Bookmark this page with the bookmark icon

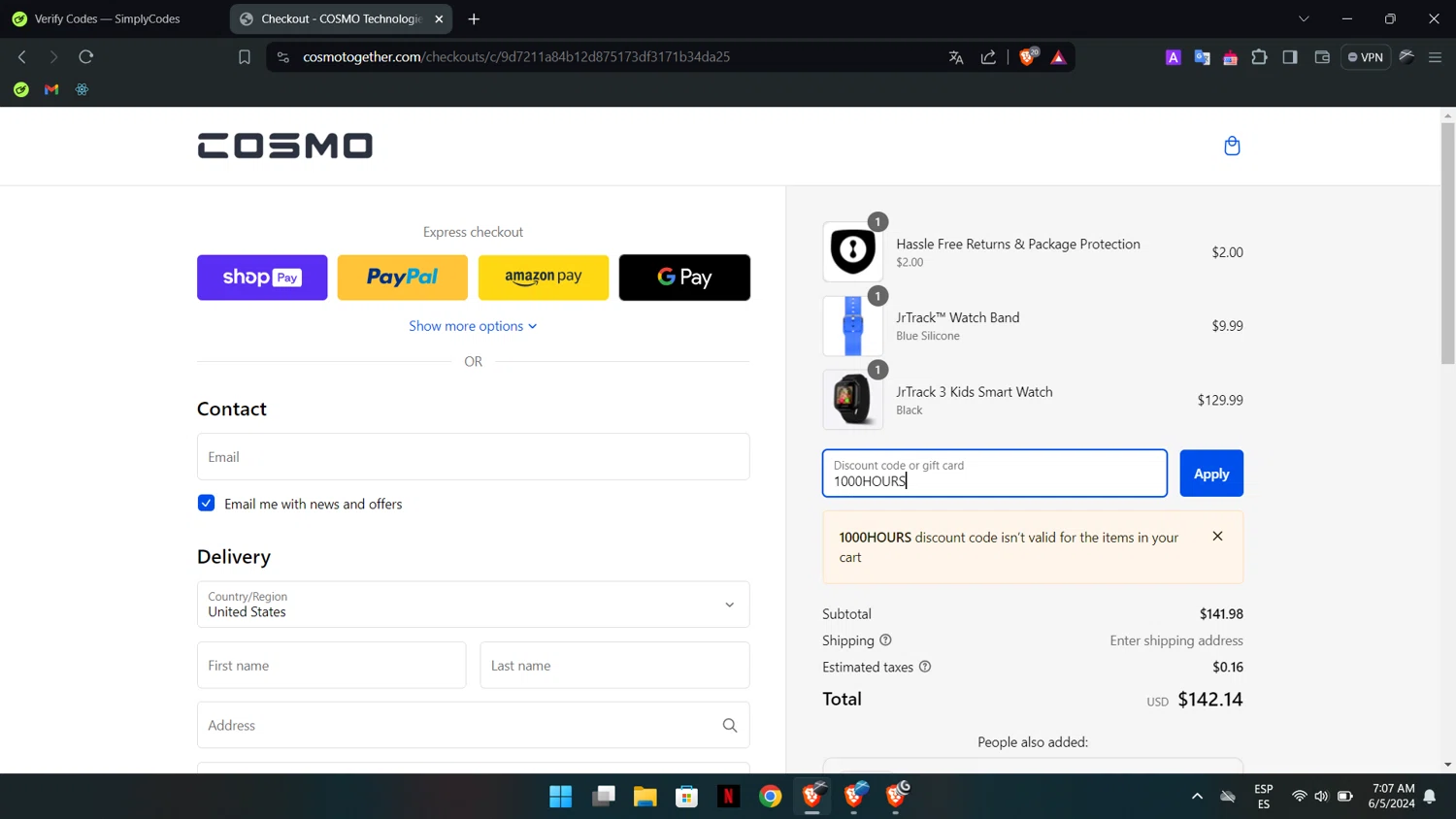(245, 57)
